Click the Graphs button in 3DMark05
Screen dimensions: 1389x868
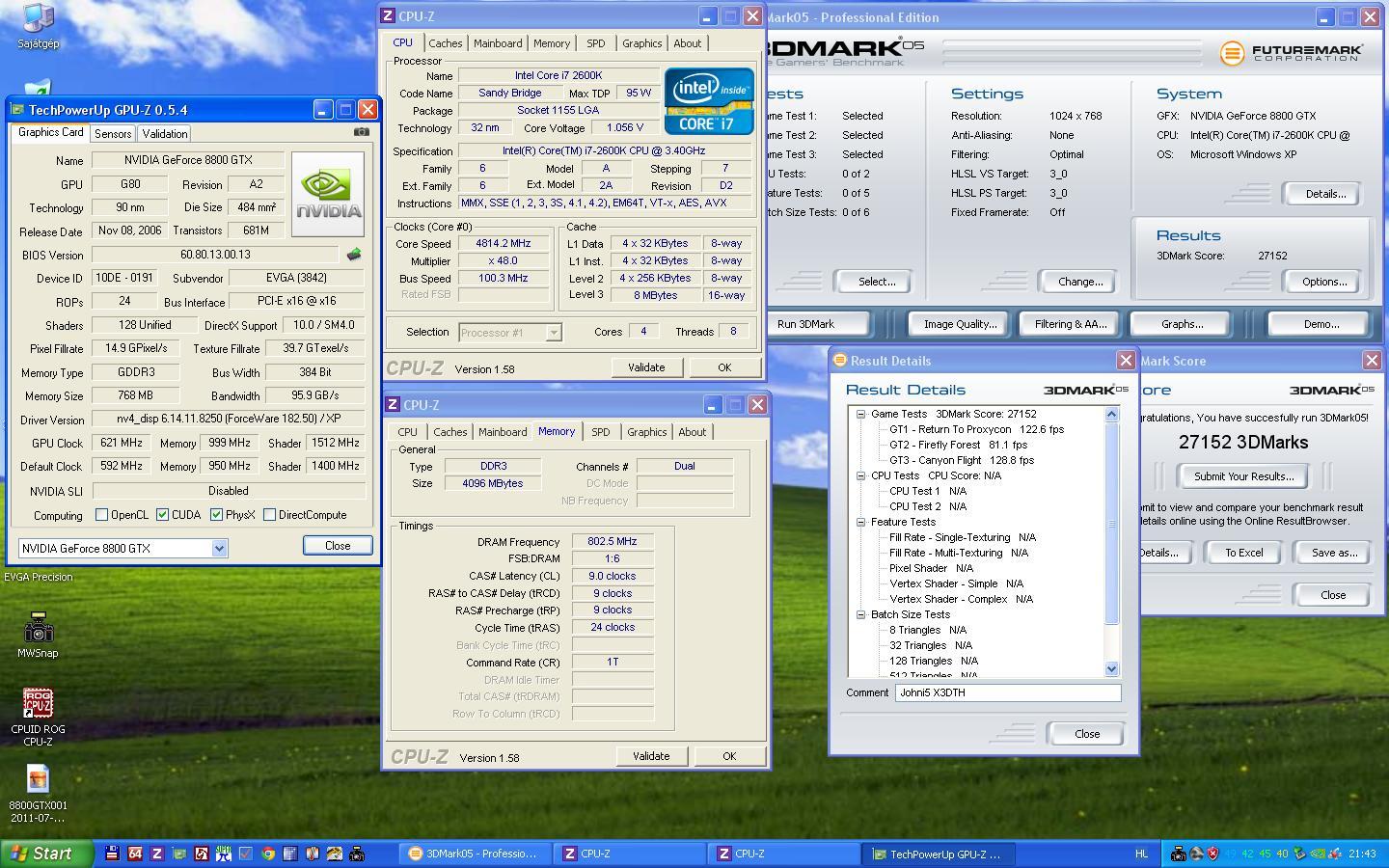[1182, 324]
